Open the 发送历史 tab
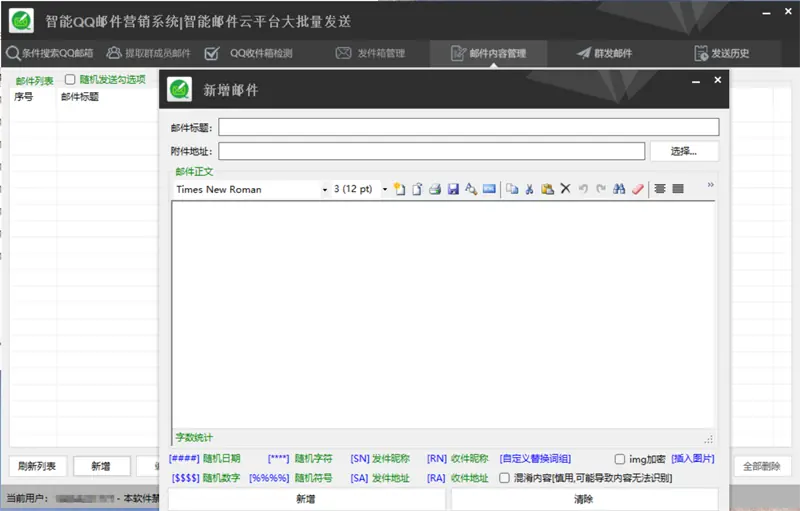This screenshot has height=511, width=800. [x=721, y=53]
